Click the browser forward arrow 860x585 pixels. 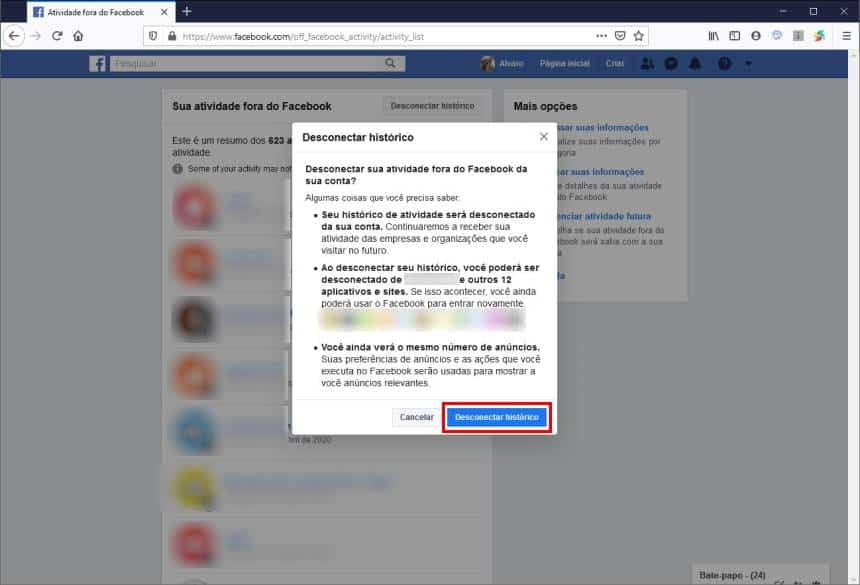coord(36,36)
